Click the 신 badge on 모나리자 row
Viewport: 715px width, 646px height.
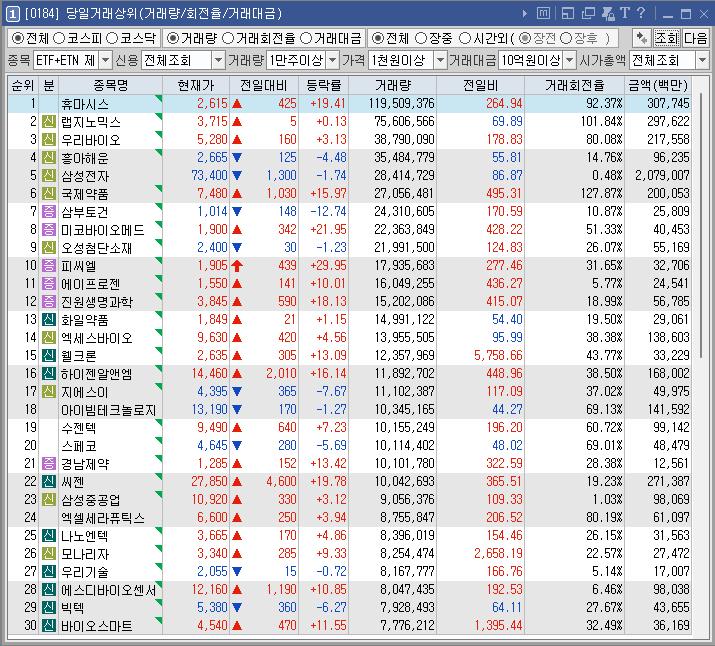point(48,553)
